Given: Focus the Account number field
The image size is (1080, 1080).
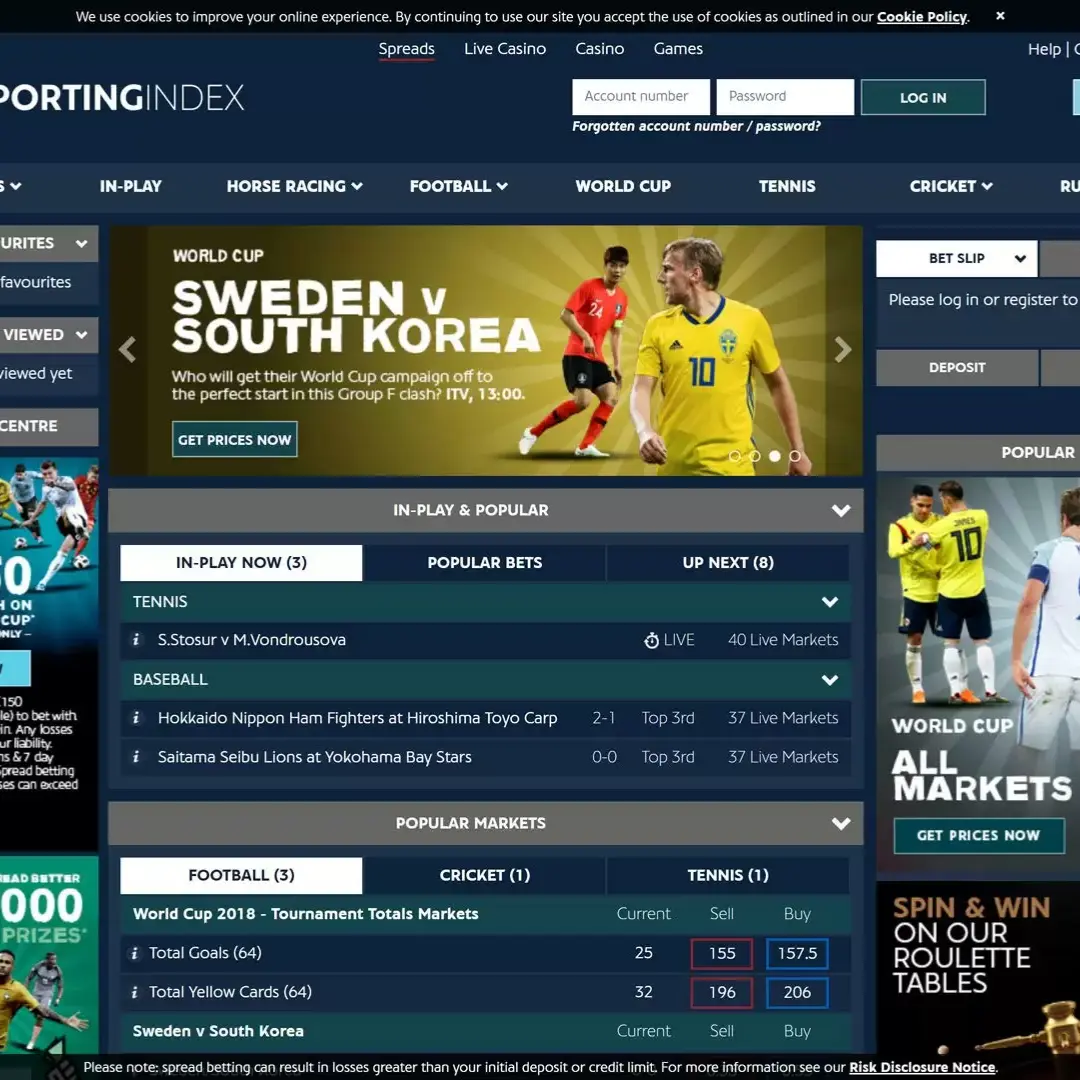Looking at the screenshot, I should tap(641, 96).
